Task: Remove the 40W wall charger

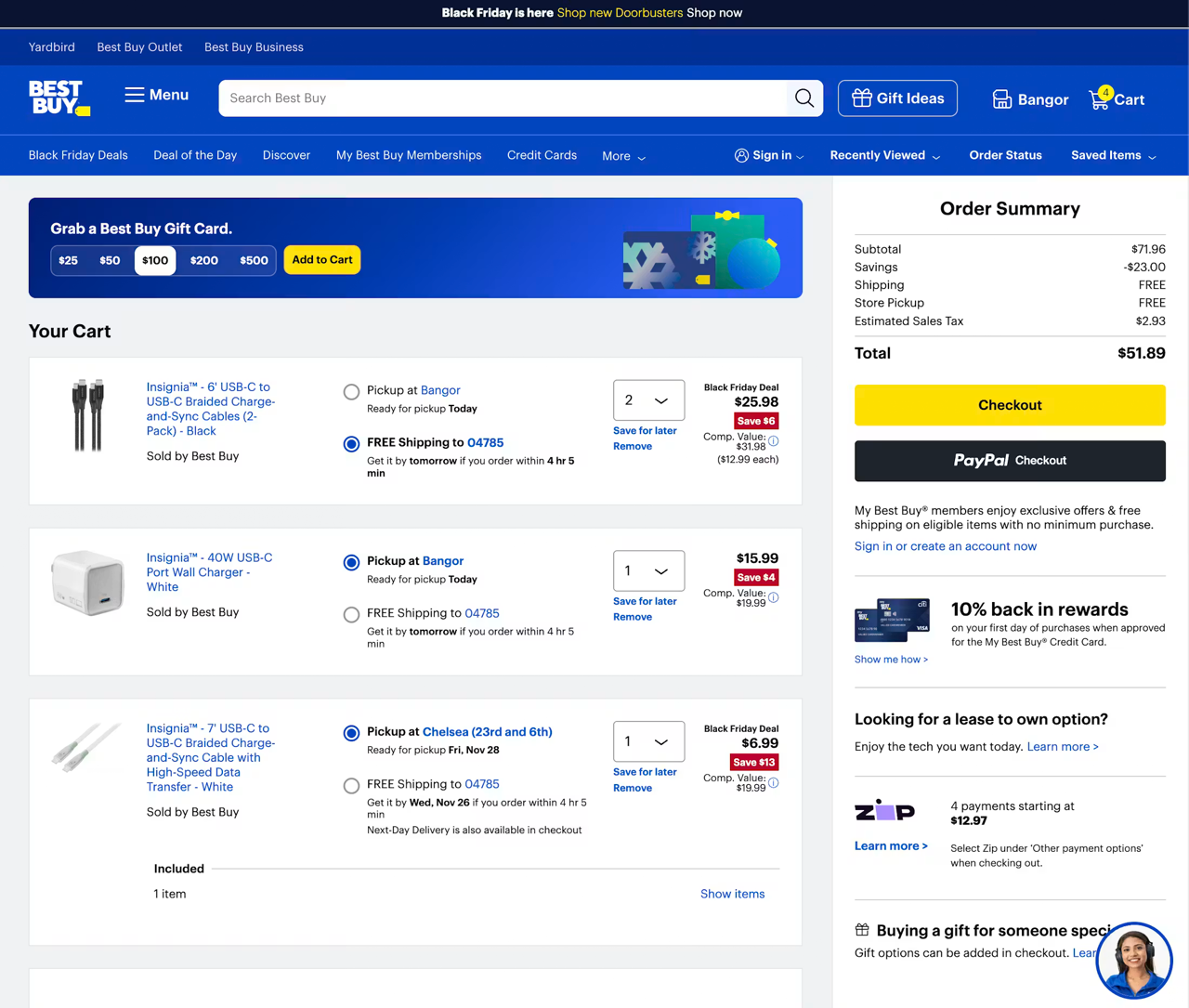Action: pos(633,617)
